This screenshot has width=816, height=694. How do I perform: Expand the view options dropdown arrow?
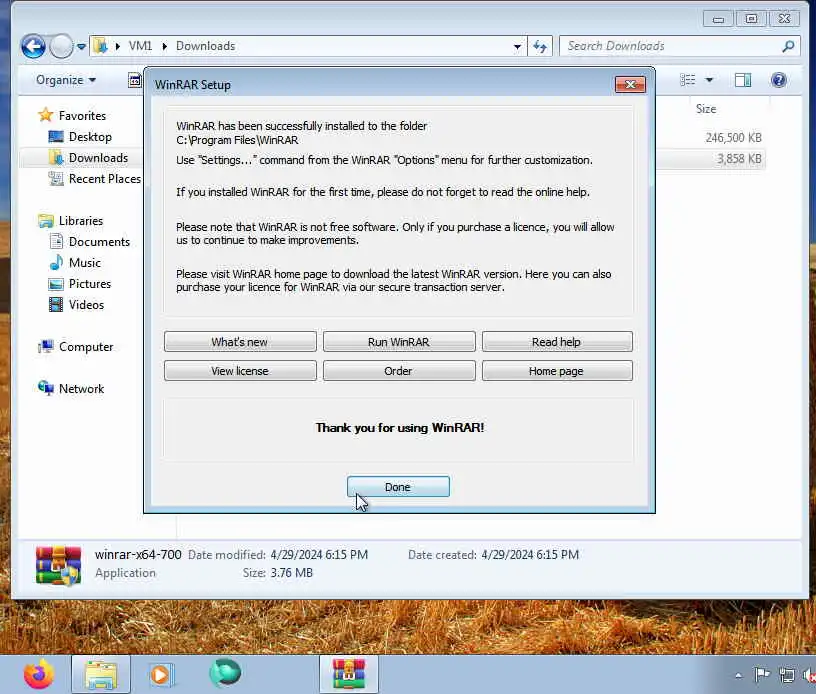tap(709, 80)
